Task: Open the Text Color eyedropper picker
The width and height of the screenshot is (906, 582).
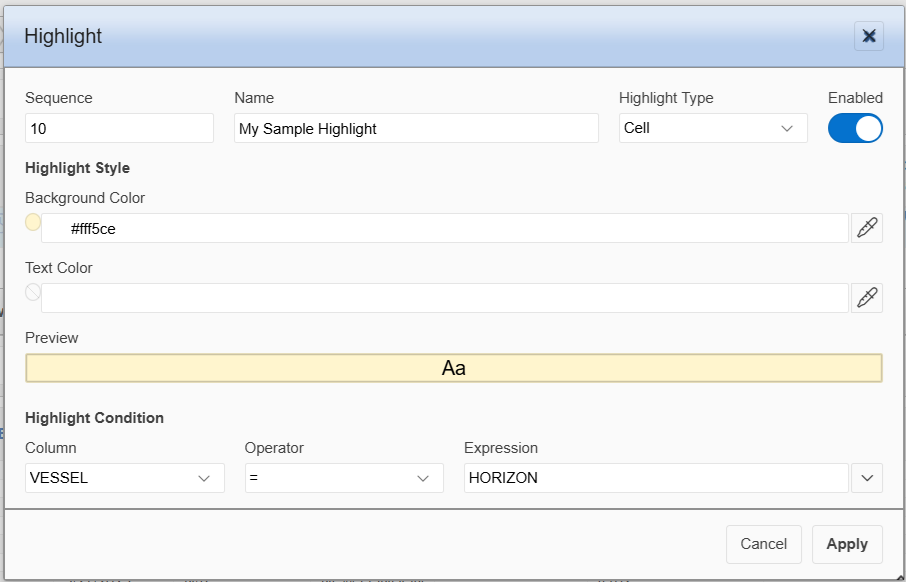Action: 867,298
